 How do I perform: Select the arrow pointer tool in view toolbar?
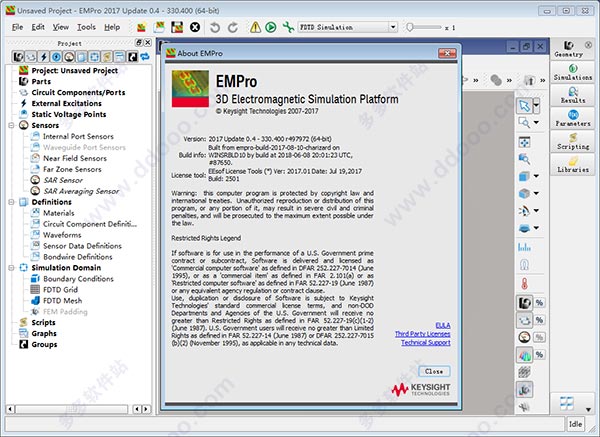524,106
